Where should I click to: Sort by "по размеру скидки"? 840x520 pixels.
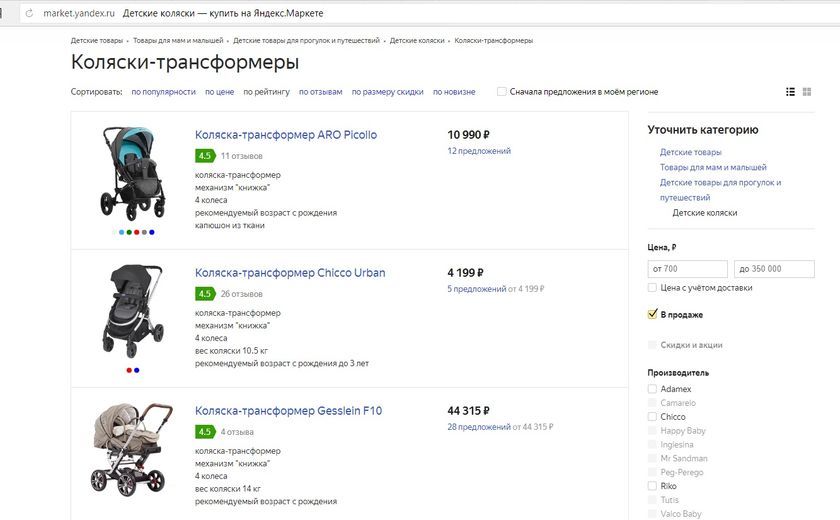(x=387, y=92)
